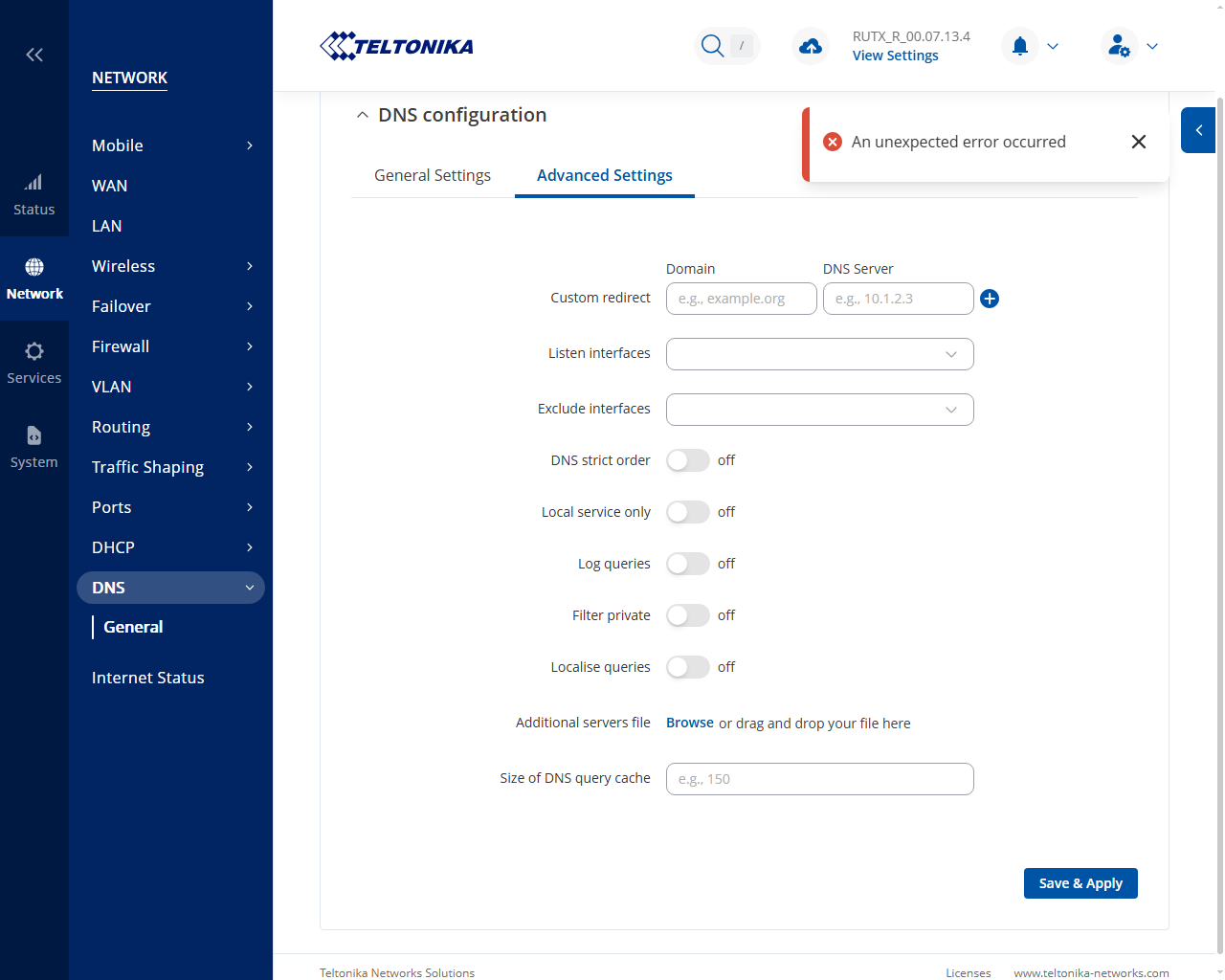Toggle Localise queries switch

click(x=688, y=667)
